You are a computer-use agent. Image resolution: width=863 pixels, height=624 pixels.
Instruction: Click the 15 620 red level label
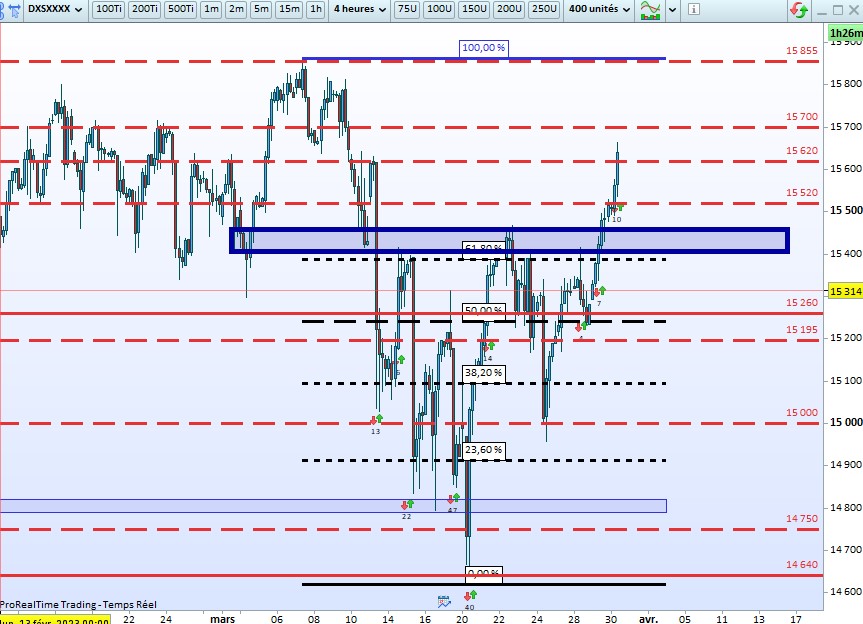click(x=801, y=151)
